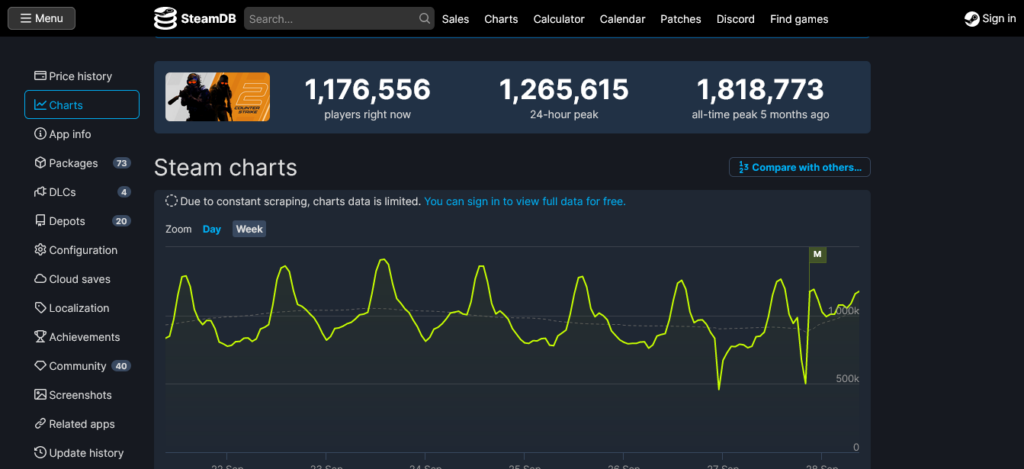Click the DLCs puzzle icon
The image size is (1024, 469).
click(x=40, y=192)
